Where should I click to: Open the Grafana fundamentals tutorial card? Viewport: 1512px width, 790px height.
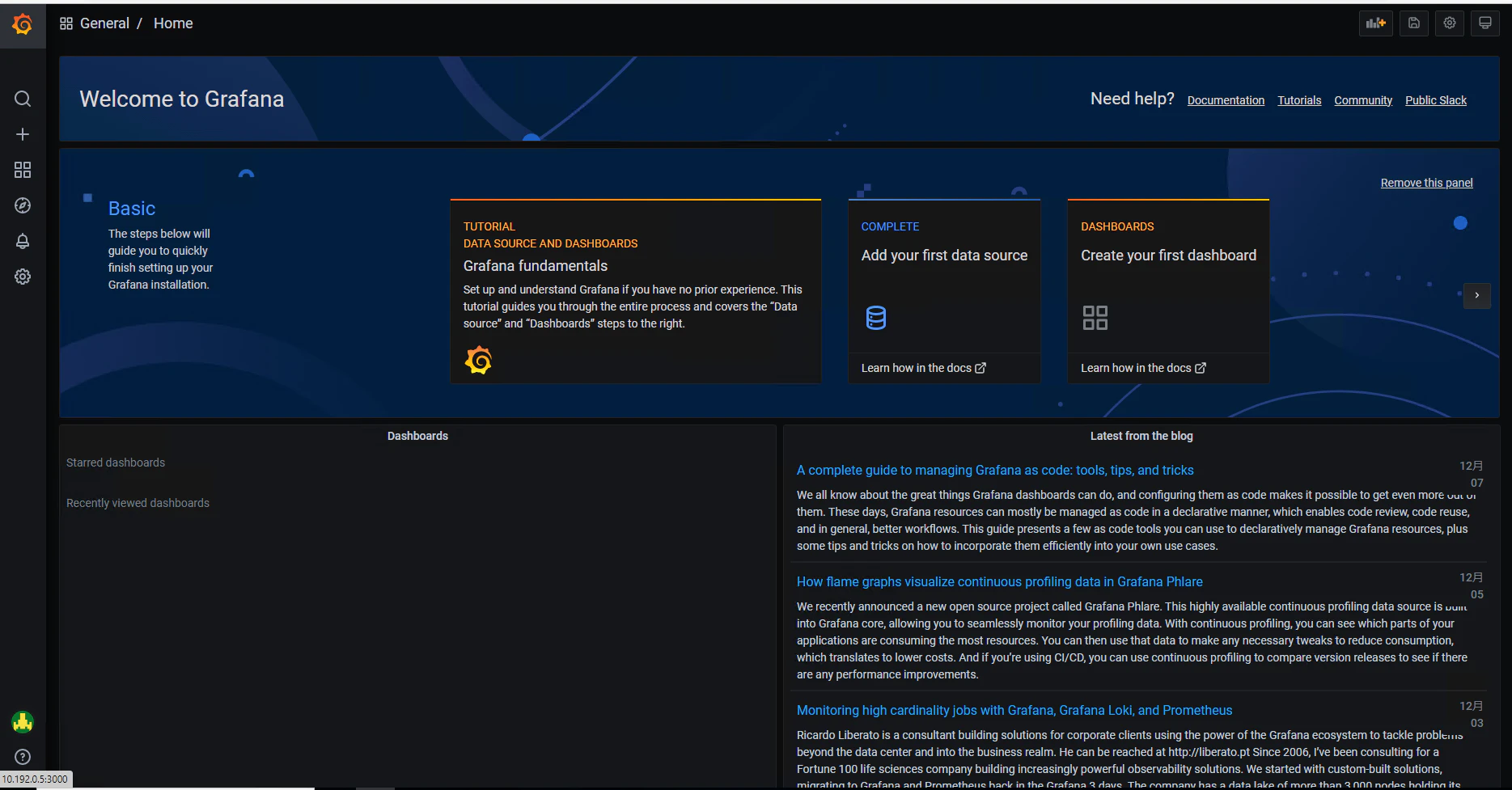636,291
